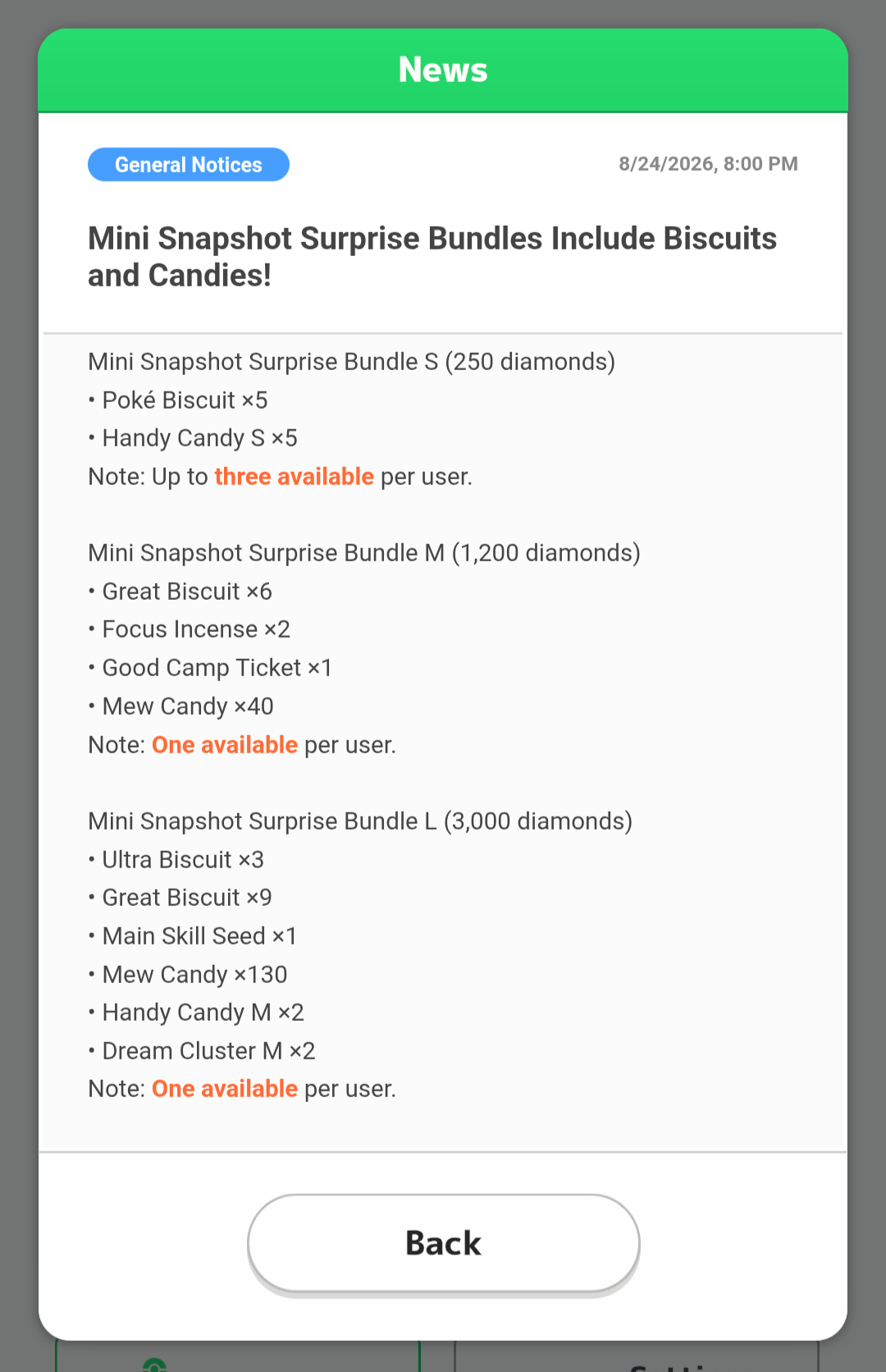Click the green News header bar
886x1372 pixels.
443,70
